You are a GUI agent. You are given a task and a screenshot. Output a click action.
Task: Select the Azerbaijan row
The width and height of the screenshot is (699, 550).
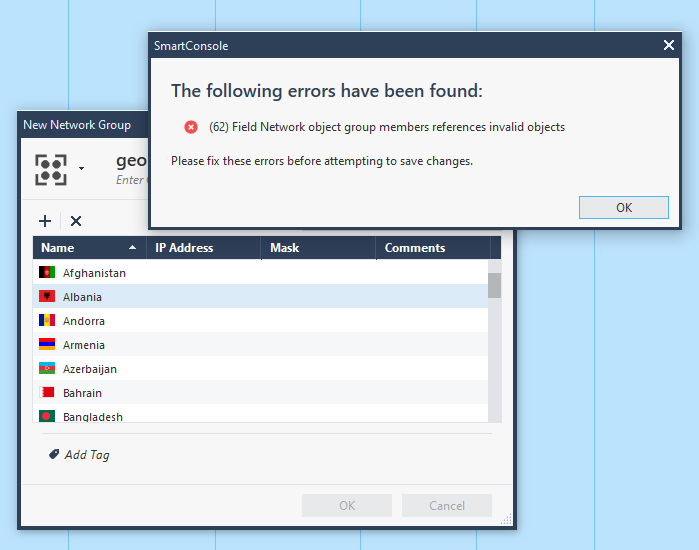point(261,369)
